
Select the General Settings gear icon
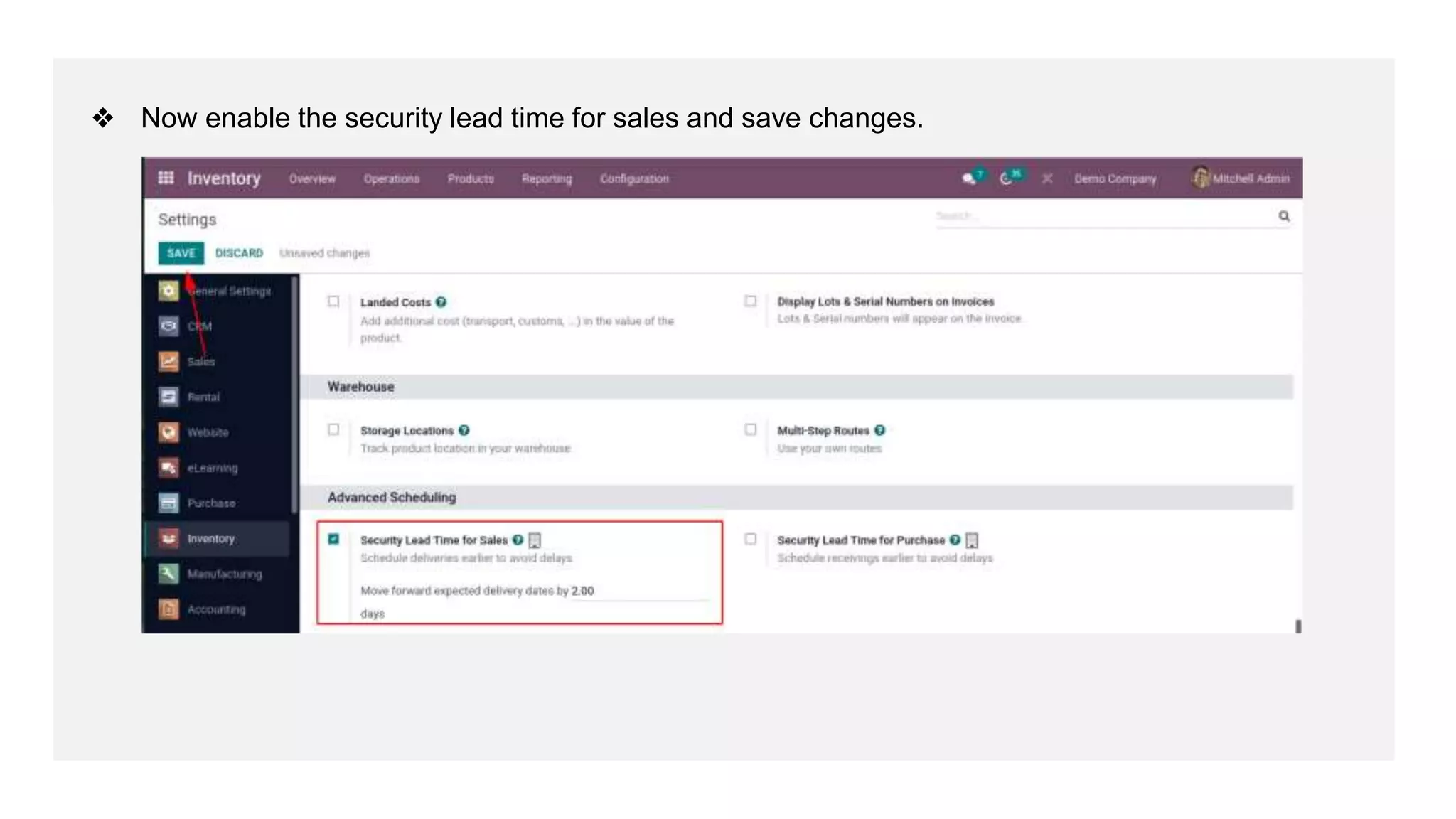coord(168,291)
